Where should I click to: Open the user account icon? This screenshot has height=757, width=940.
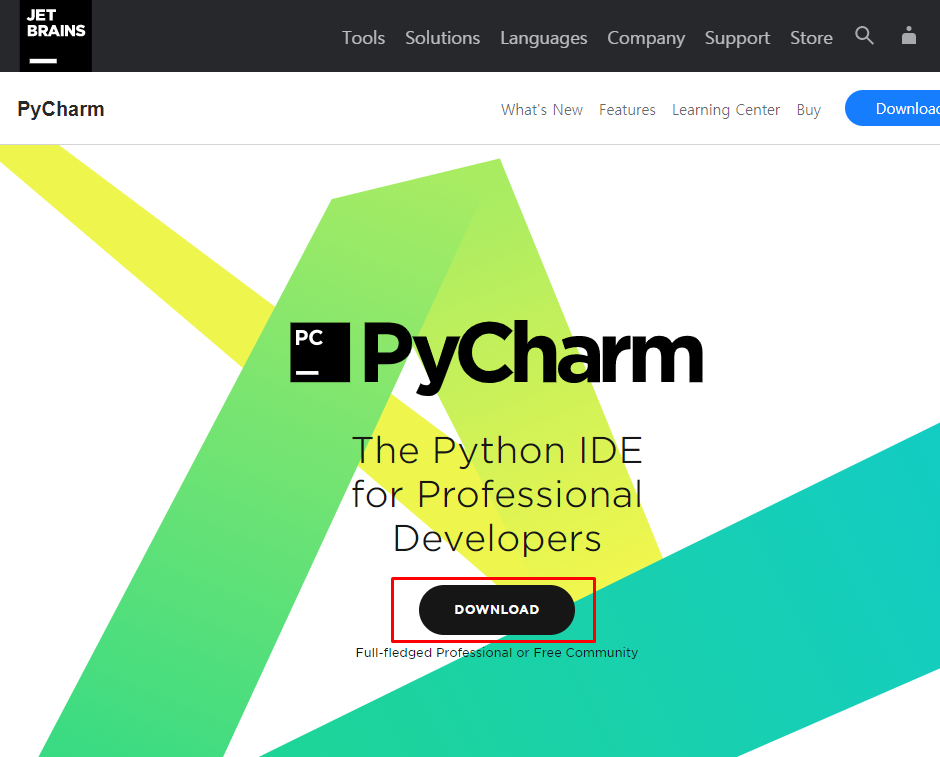909,35
